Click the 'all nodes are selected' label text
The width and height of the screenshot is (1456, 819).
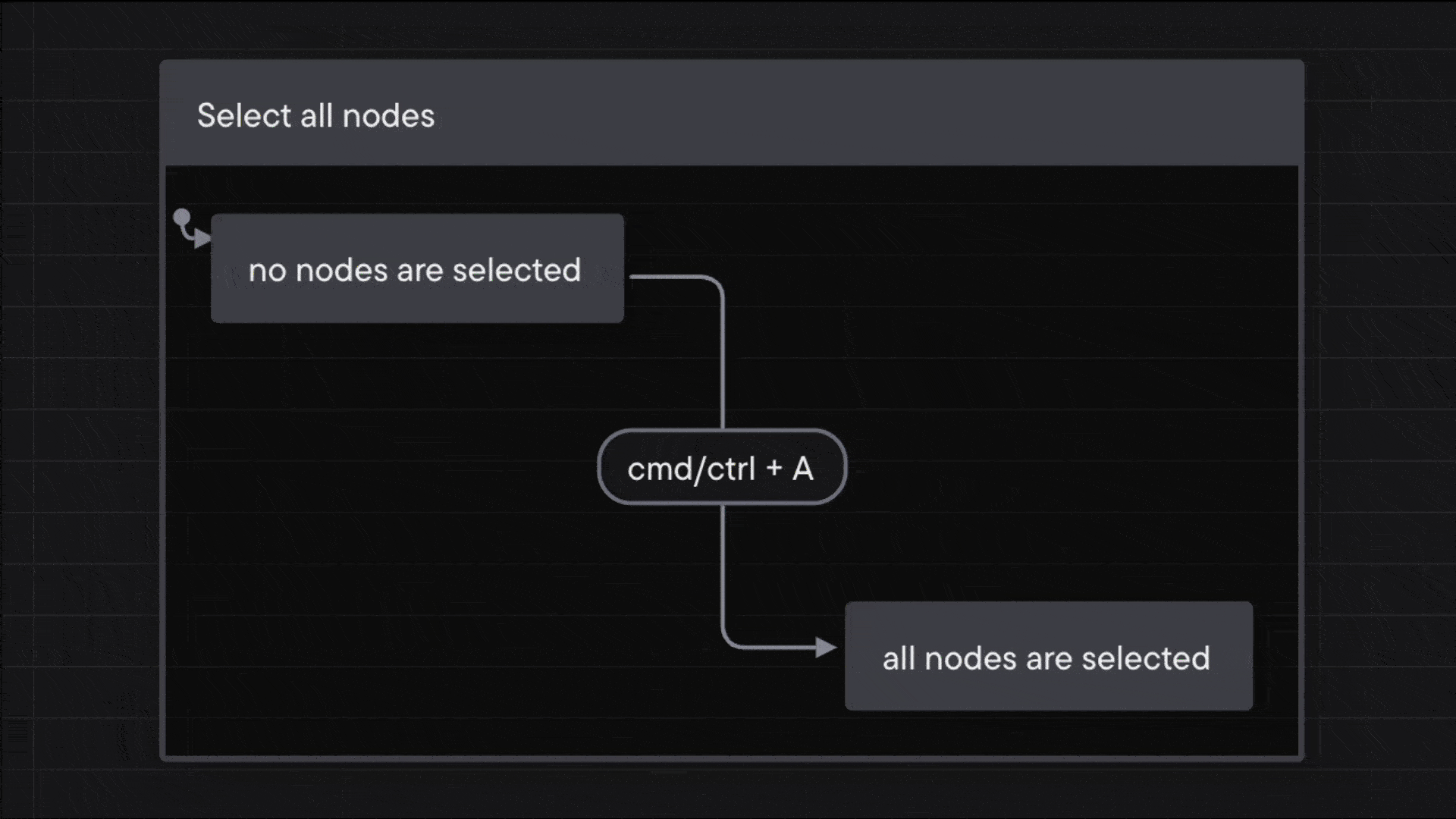point(1046,658)
